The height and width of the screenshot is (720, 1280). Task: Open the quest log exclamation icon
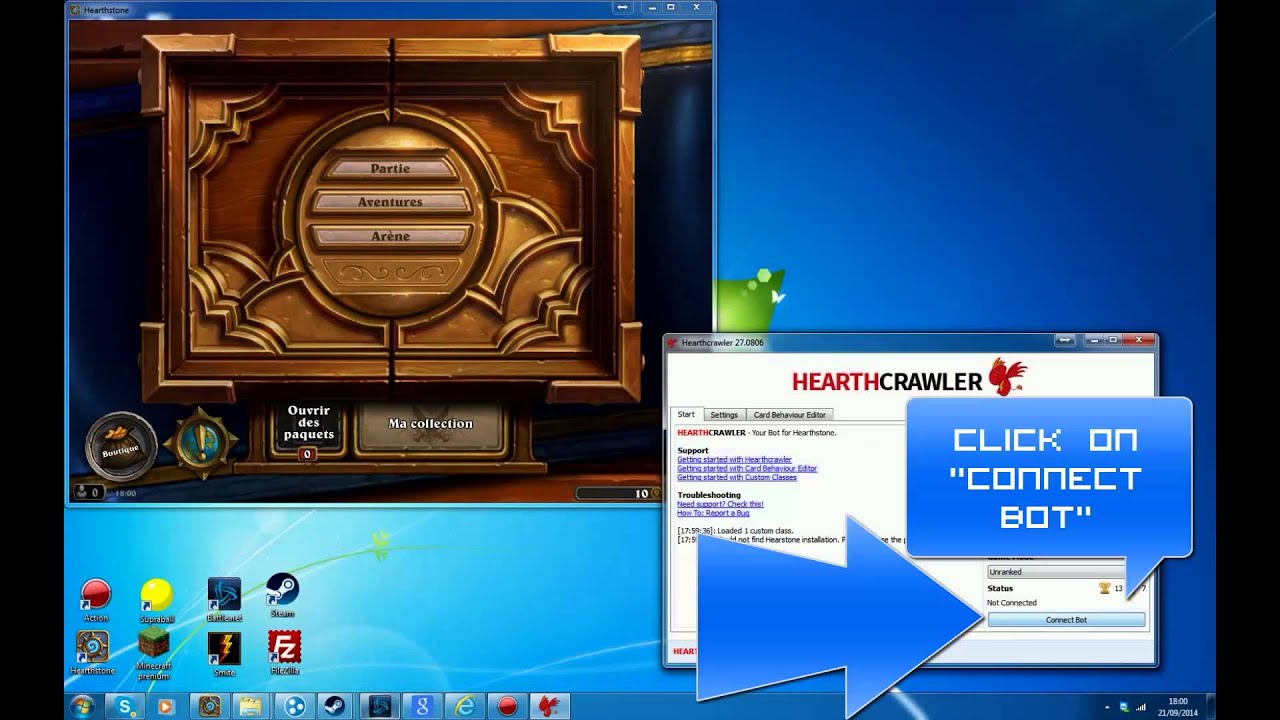pos(200,441)
